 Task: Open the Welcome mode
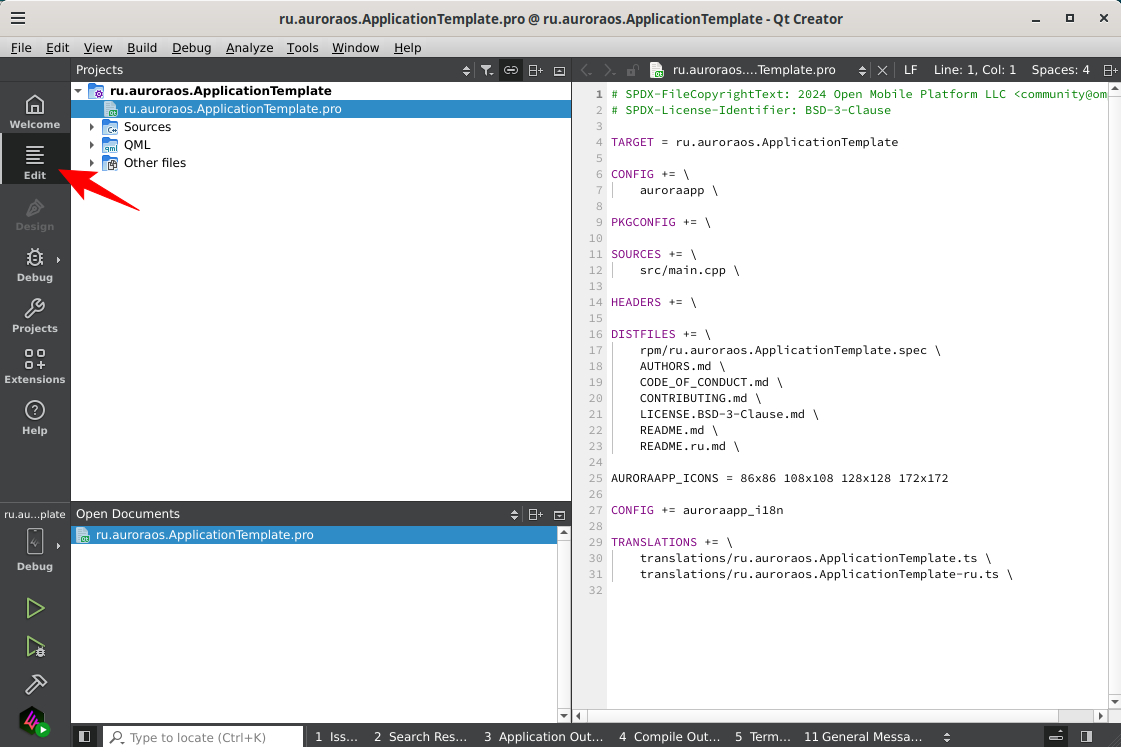(x=34, y=112)
